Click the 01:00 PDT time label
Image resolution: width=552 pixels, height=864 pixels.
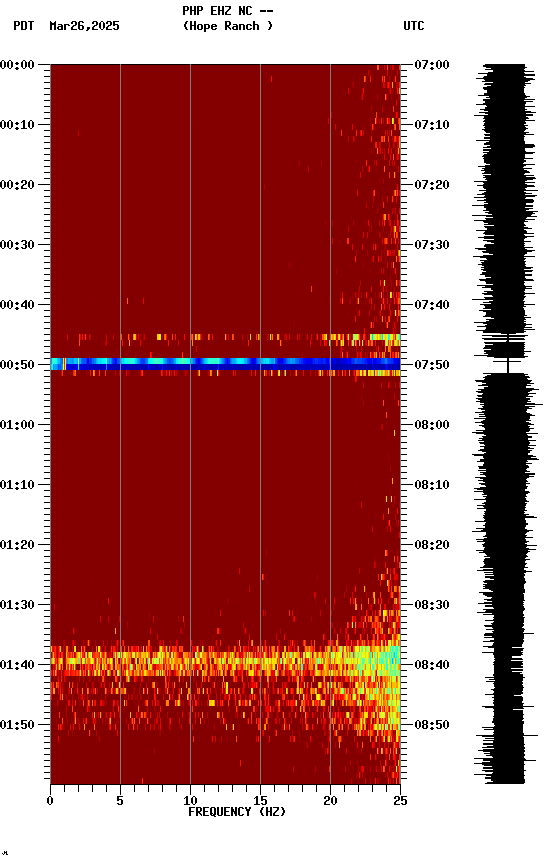[x=17, y=425]
